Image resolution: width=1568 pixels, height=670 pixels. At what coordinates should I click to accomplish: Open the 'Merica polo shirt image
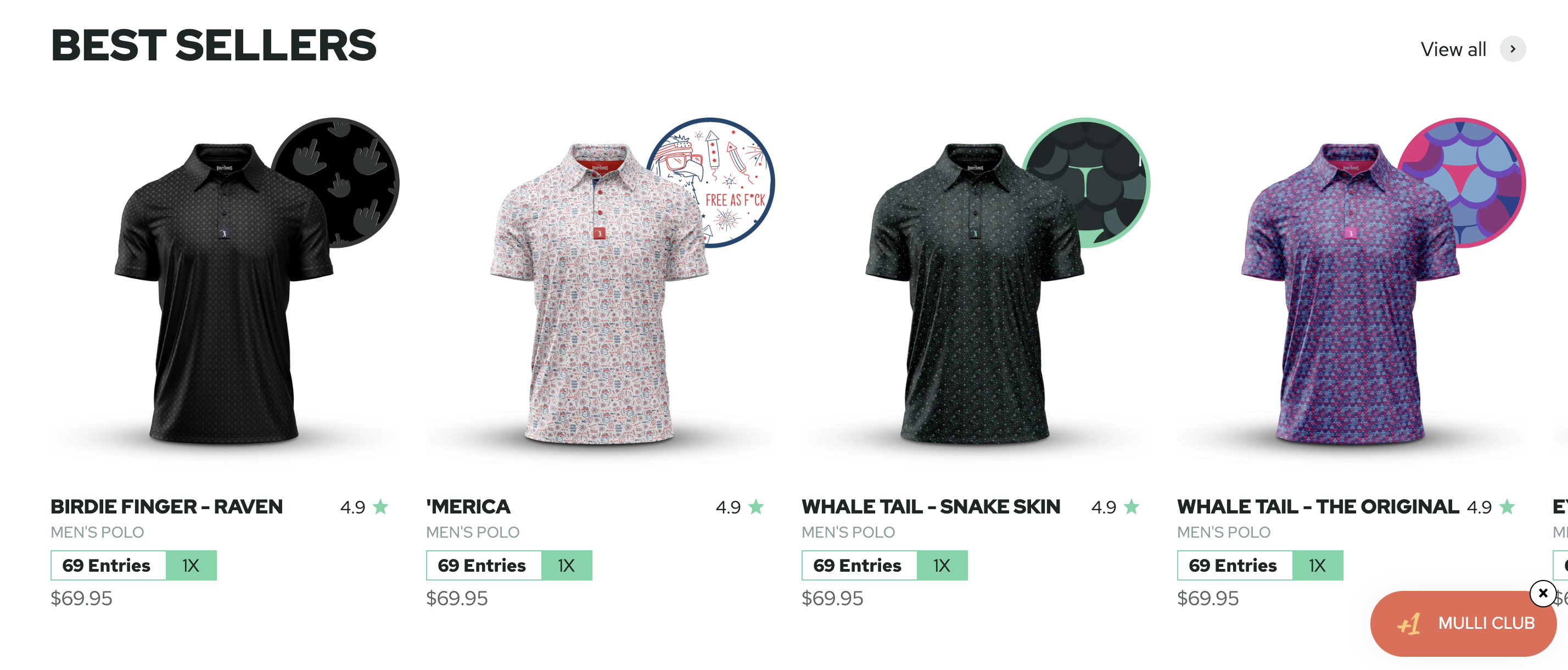pos(599,292)
